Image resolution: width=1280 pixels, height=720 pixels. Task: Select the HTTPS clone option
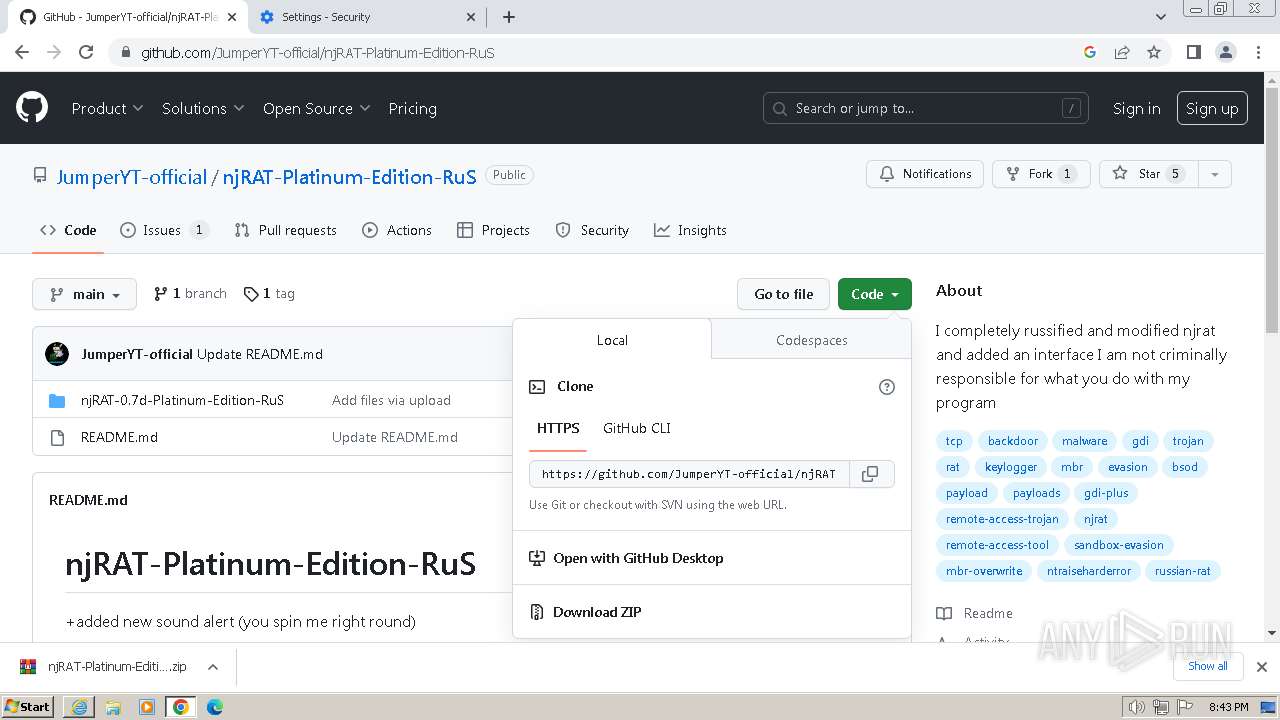tap(558, 428)
